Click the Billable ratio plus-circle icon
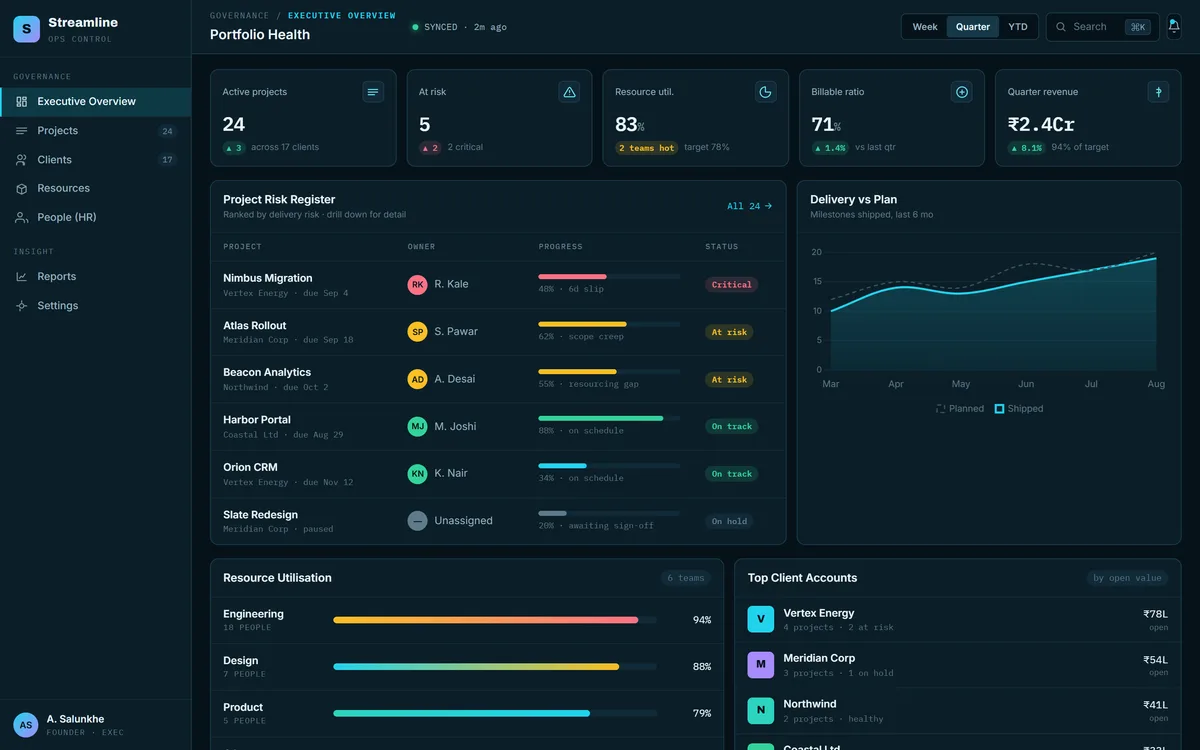 [962, 92]
